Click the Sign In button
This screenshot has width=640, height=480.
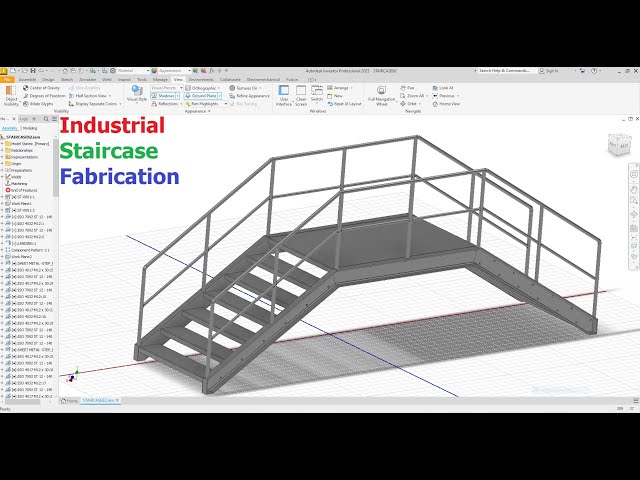pyautogui.click(x=549, y=71)
